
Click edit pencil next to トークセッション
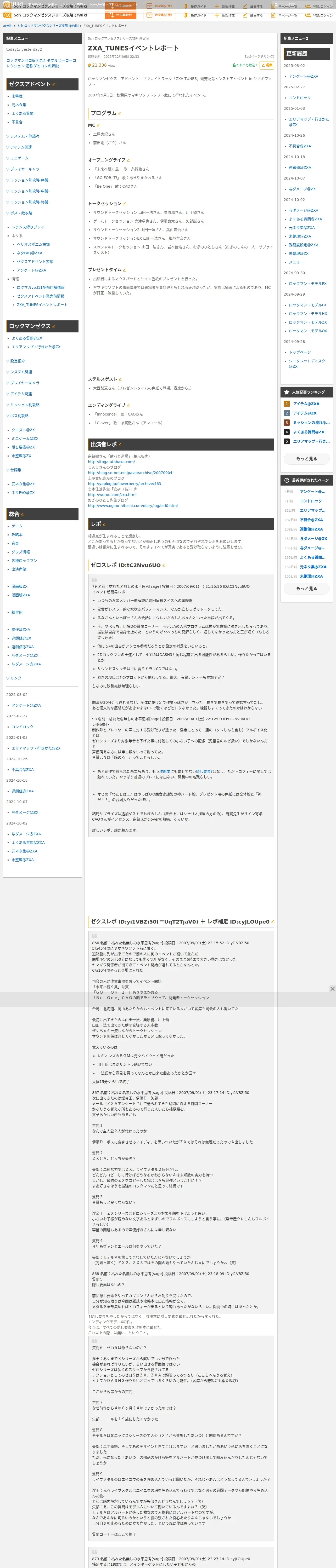pyautogui.click(x=124, y=204)
